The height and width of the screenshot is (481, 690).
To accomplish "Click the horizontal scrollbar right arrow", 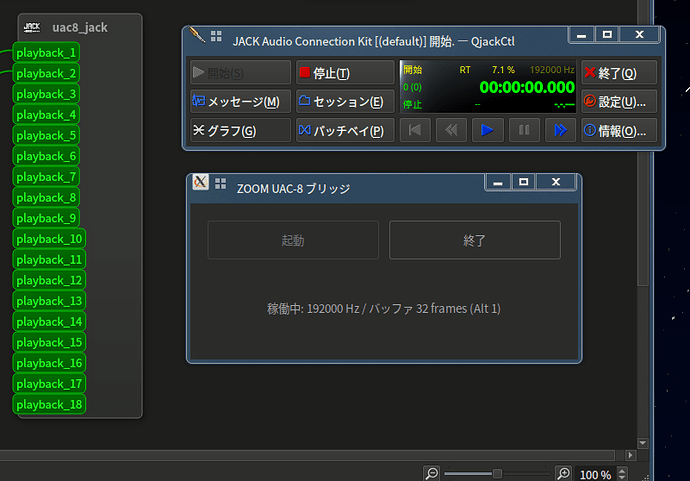I will [x=630, y=455].
